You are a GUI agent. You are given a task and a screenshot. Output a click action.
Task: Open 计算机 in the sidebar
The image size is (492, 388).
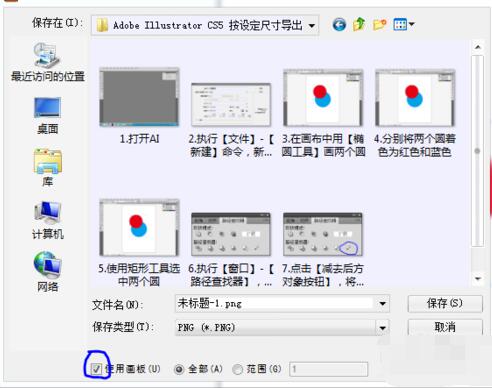(x=48, y=220)
